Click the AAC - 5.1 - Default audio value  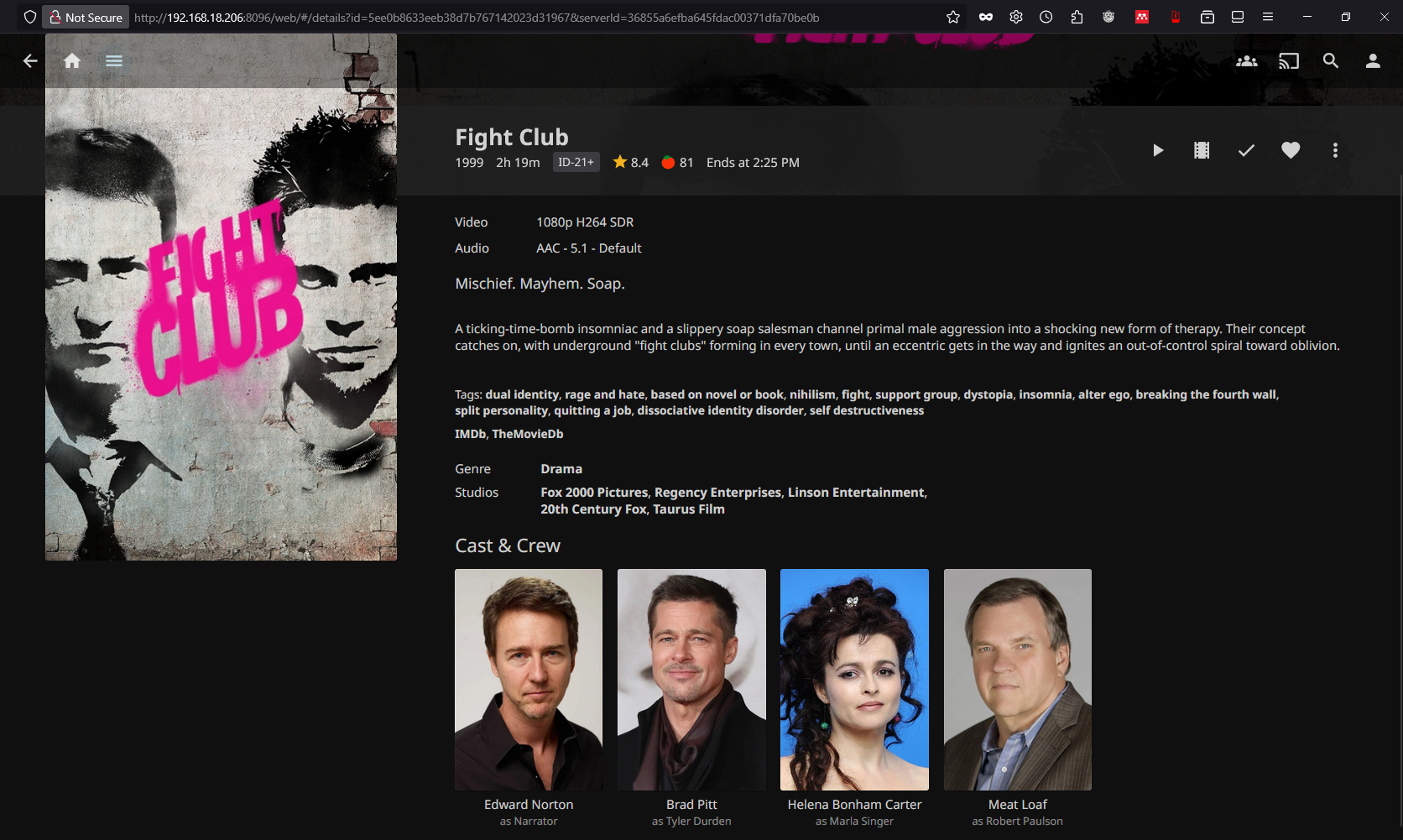tap(589, 248)
